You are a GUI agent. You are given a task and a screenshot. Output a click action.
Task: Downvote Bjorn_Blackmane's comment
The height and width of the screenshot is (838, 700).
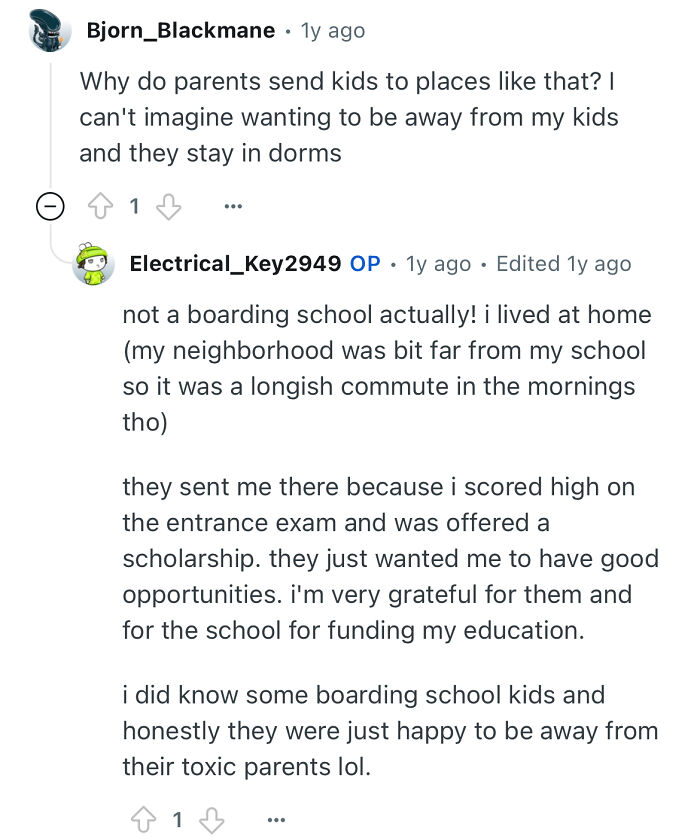[x=169, y=206]
